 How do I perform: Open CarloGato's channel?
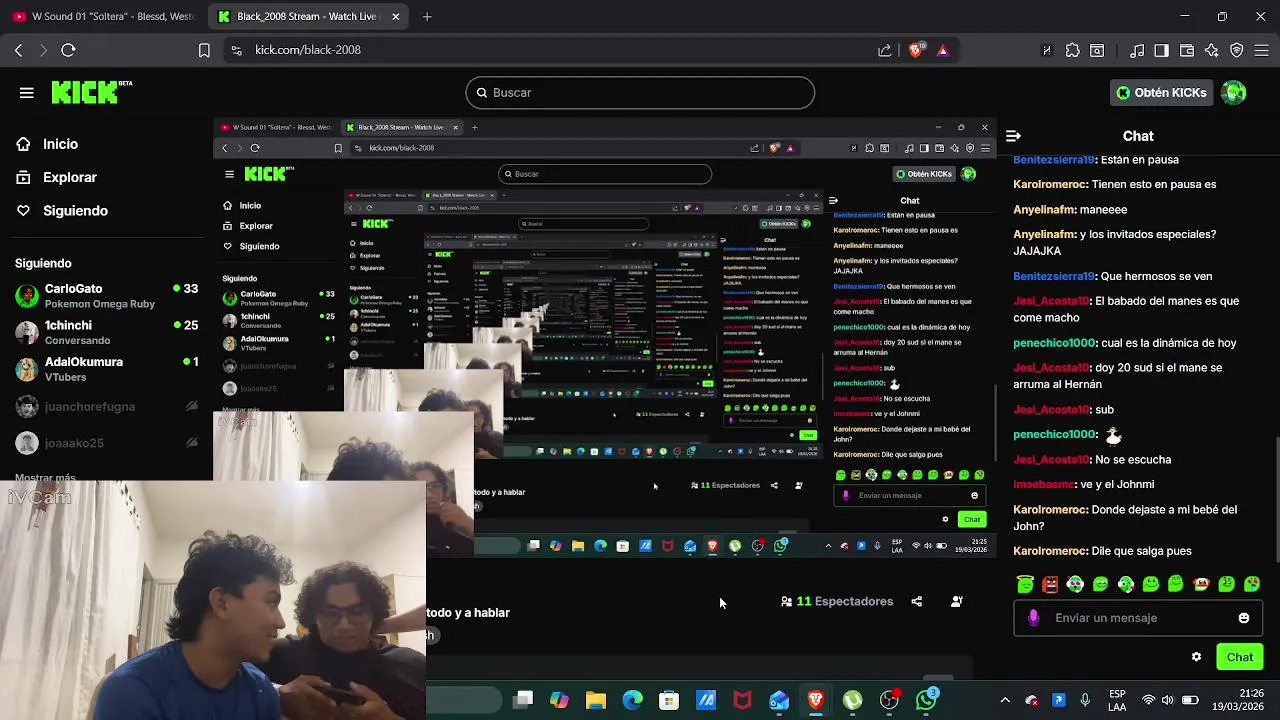tap(106, 296)
